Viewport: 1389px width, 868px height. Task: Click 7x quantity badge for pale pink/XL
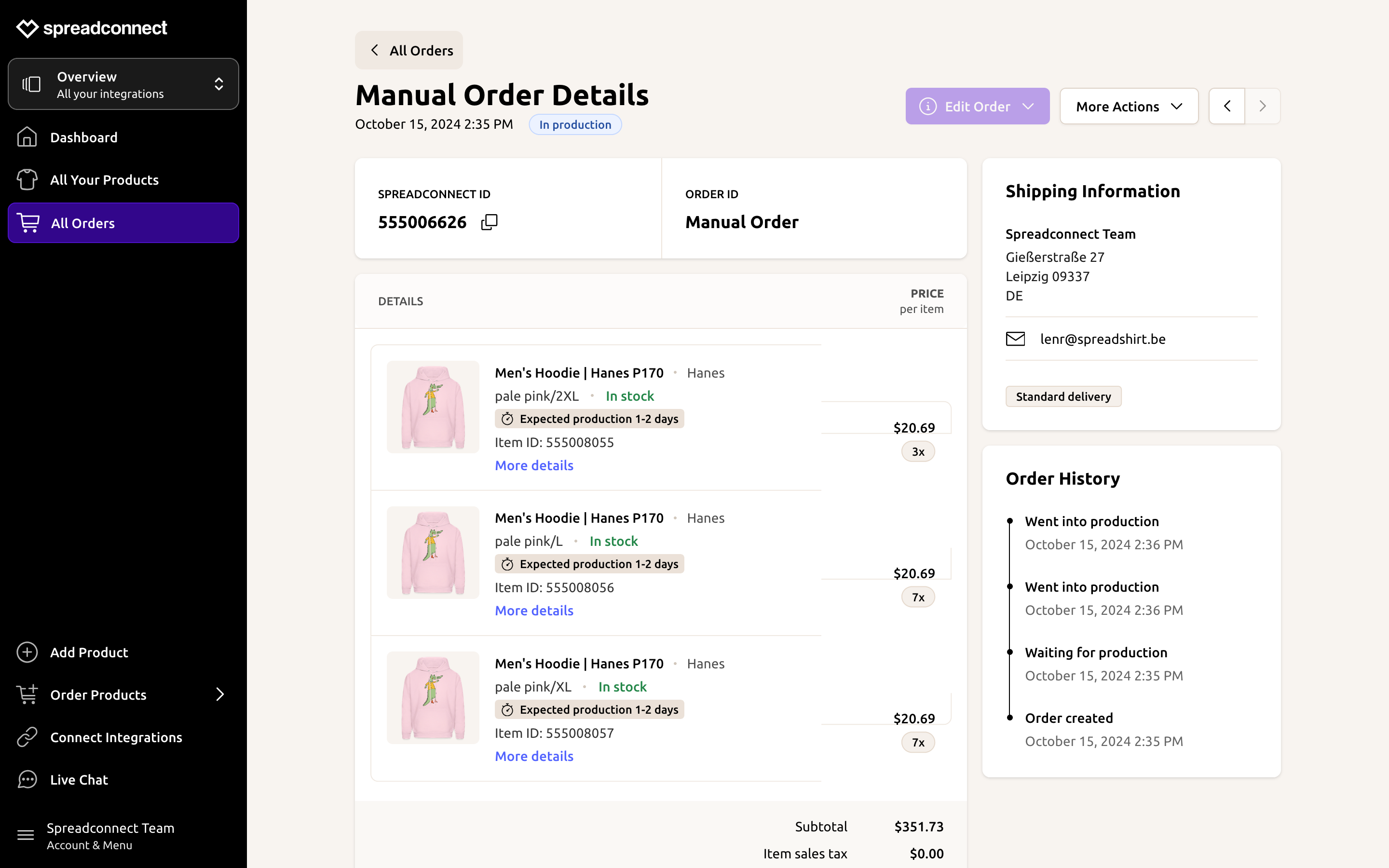coord(918,742)
